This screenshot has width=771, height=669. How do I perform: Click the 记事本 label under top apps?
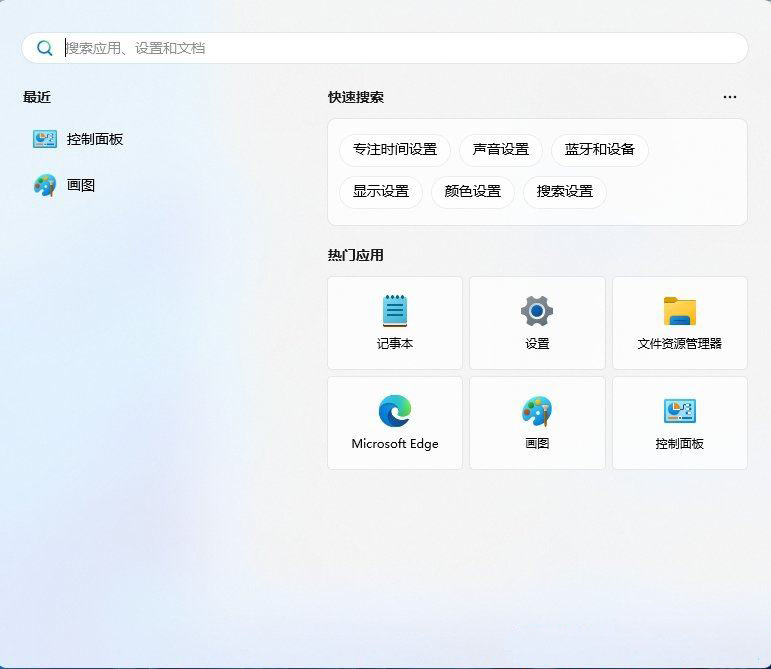pyautogui.click(x=395, y=344)
